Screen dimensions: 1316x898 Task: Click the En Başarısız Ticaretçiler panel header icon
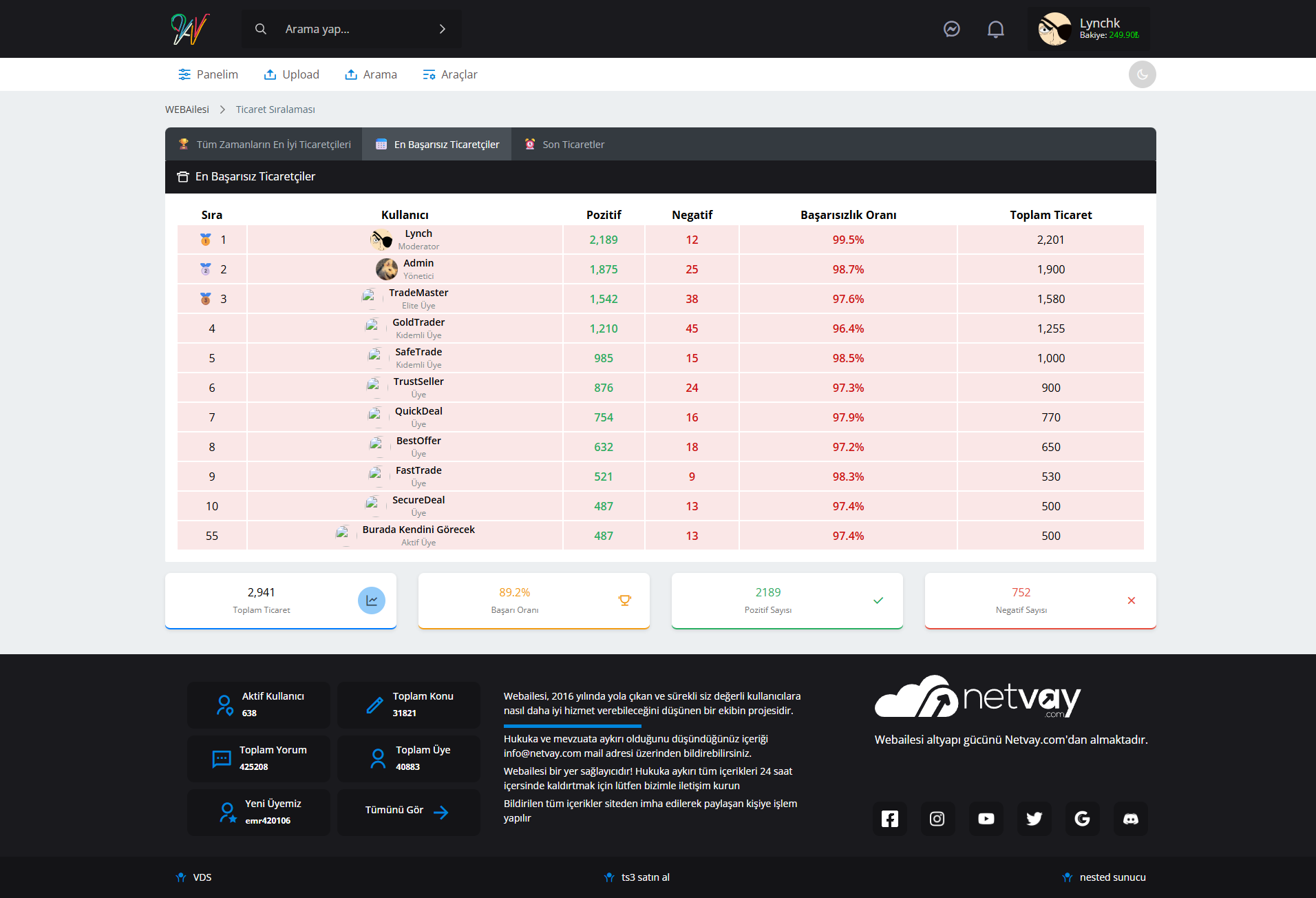click(x=182, y=177)
